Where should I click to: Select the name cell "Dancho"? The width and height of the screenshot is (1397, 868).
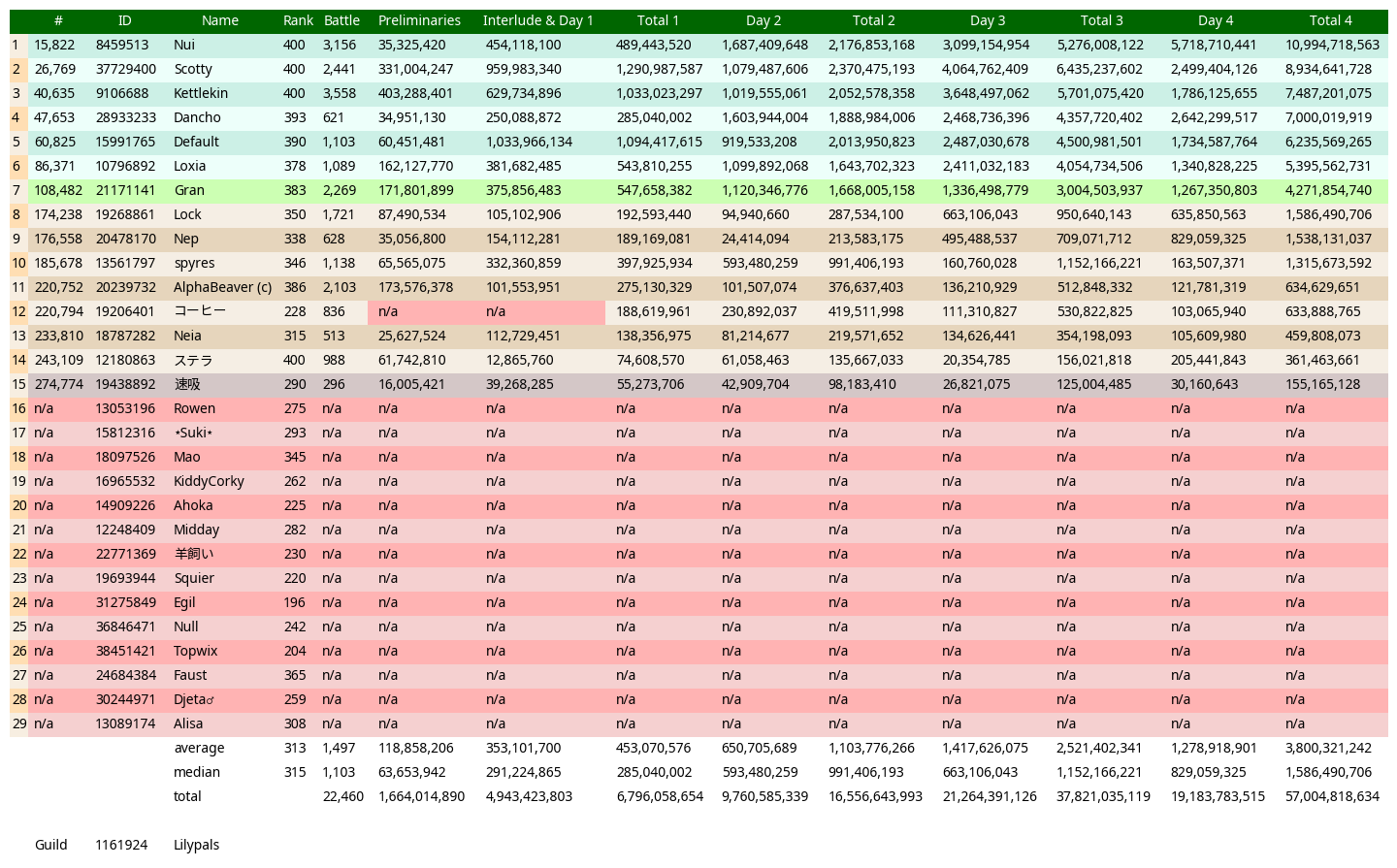[197, 117]
